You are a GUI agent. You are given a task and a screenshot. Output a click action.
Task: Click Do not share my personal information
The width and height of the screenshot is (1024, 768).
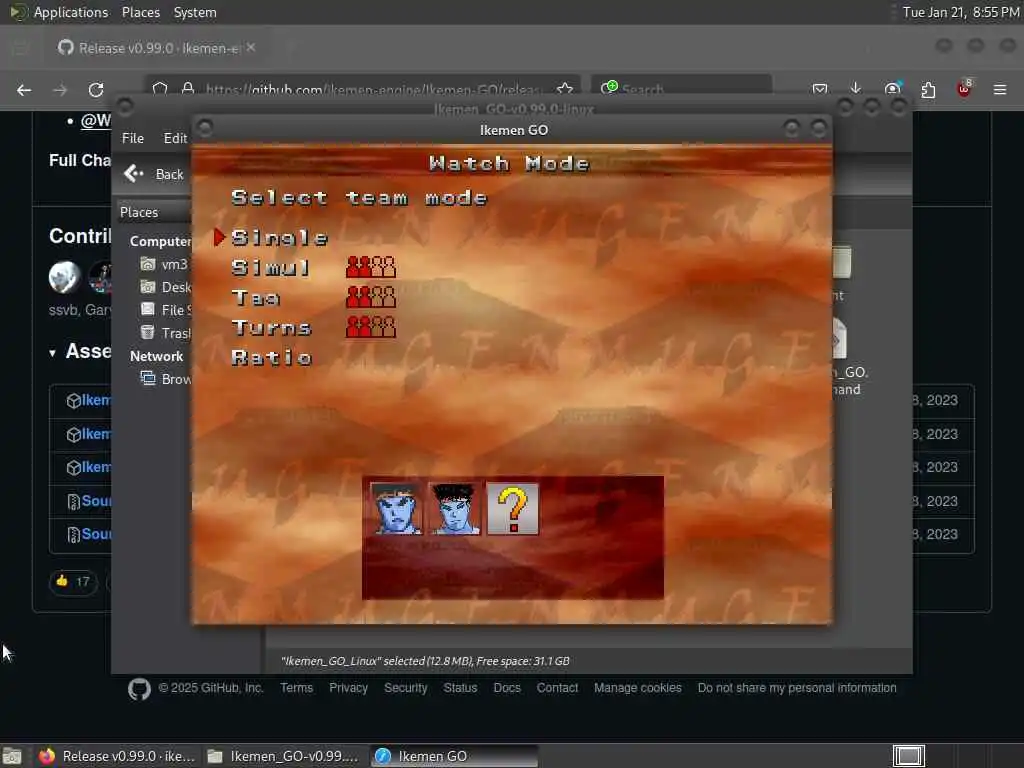tap(797, 688)
